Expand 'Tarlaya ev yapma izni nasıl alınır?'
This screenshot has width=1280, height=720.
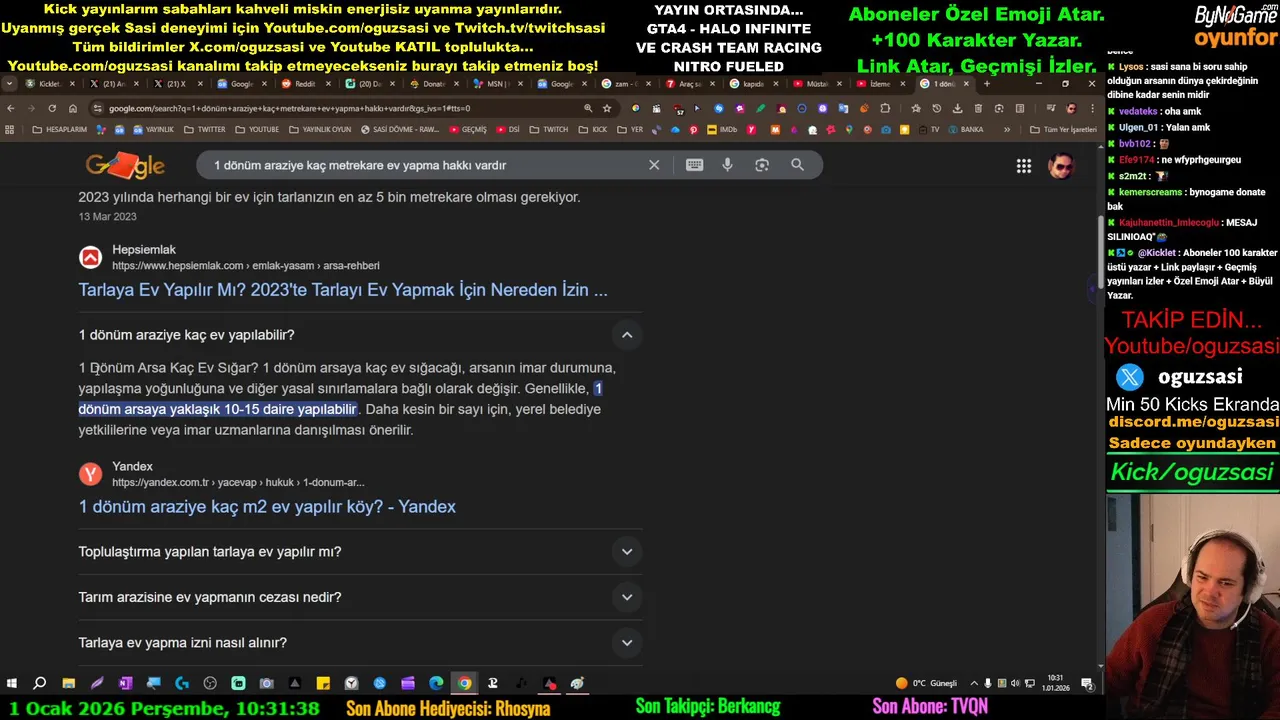(x=627, y=642)
